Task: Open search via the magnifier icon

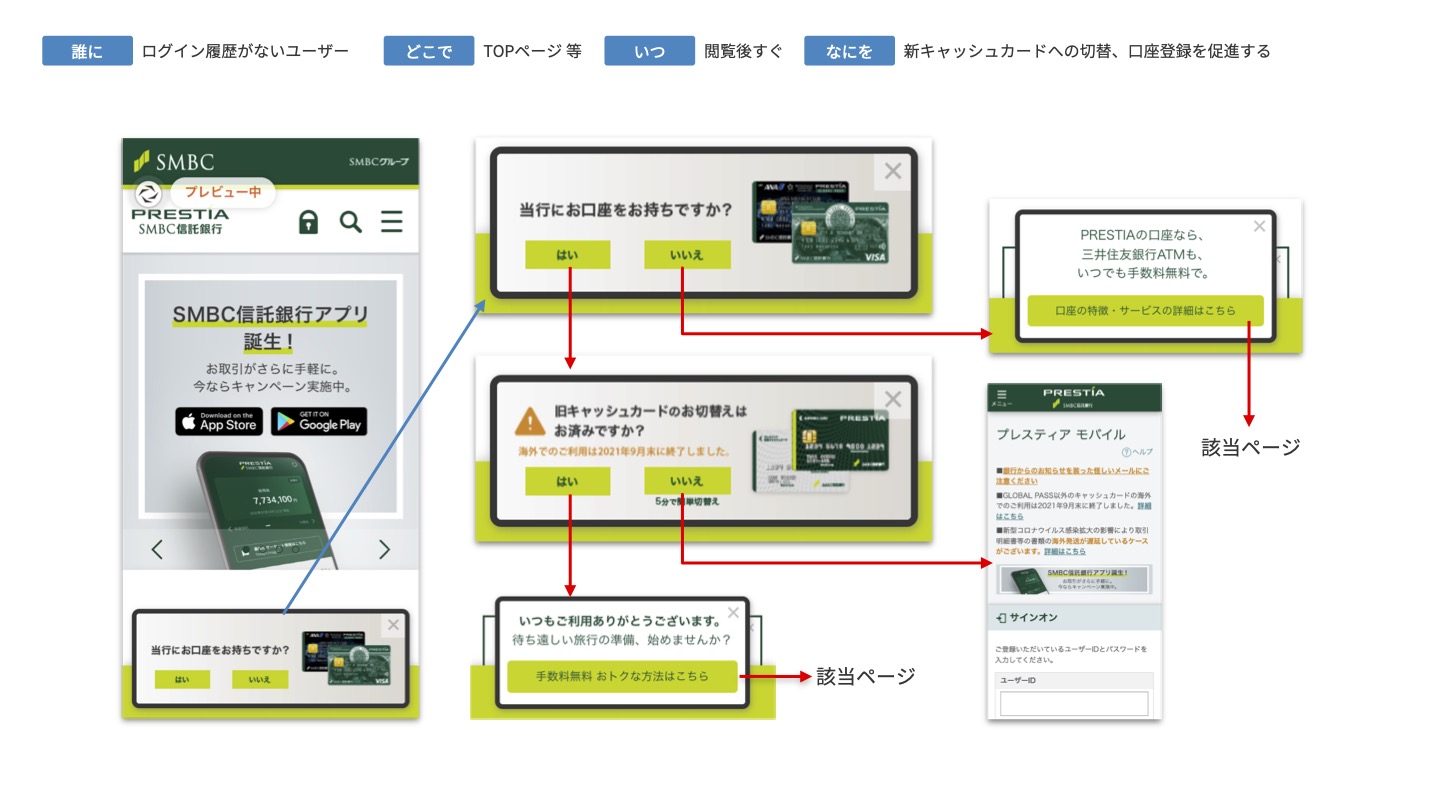Action: [350, 222]
